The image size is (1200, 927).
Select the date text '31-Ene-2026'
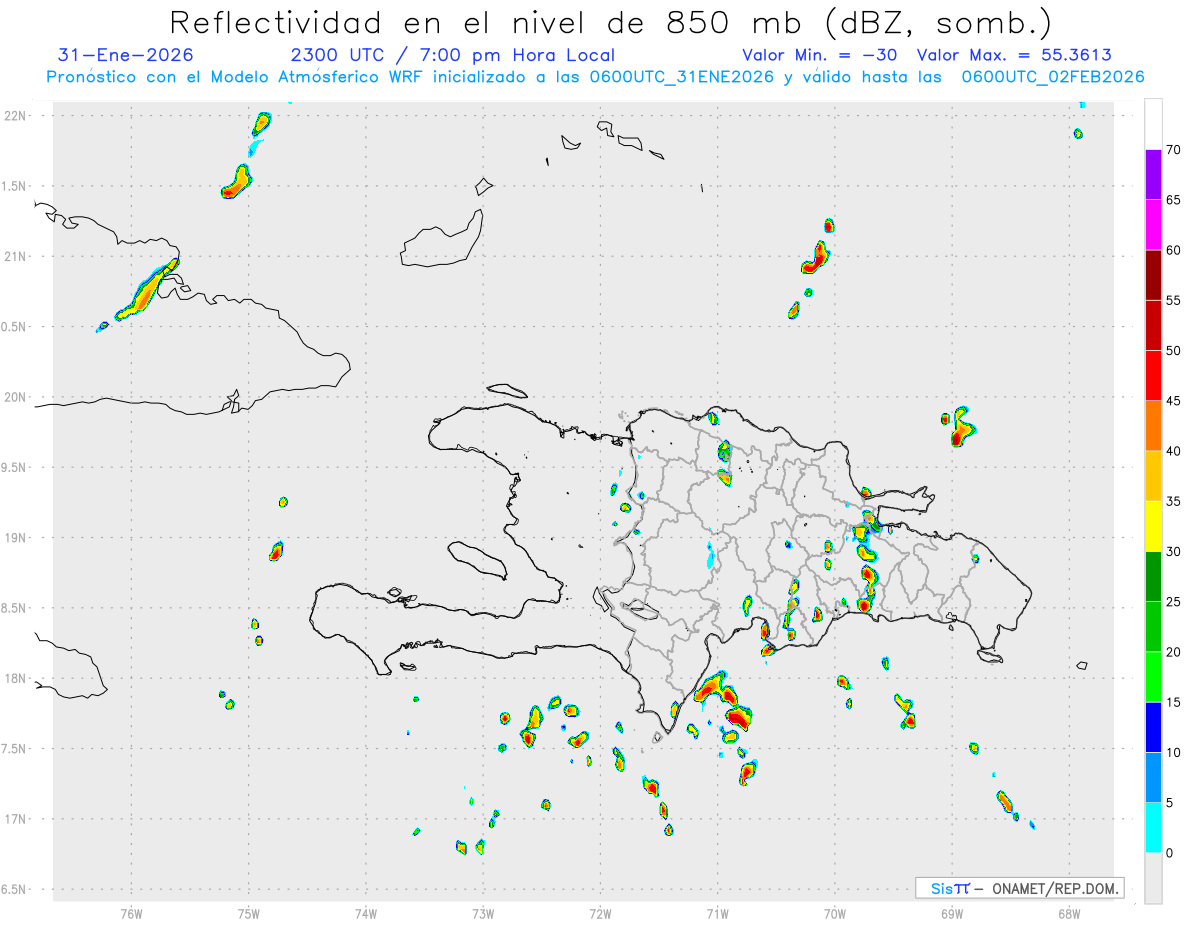point(126,55)
